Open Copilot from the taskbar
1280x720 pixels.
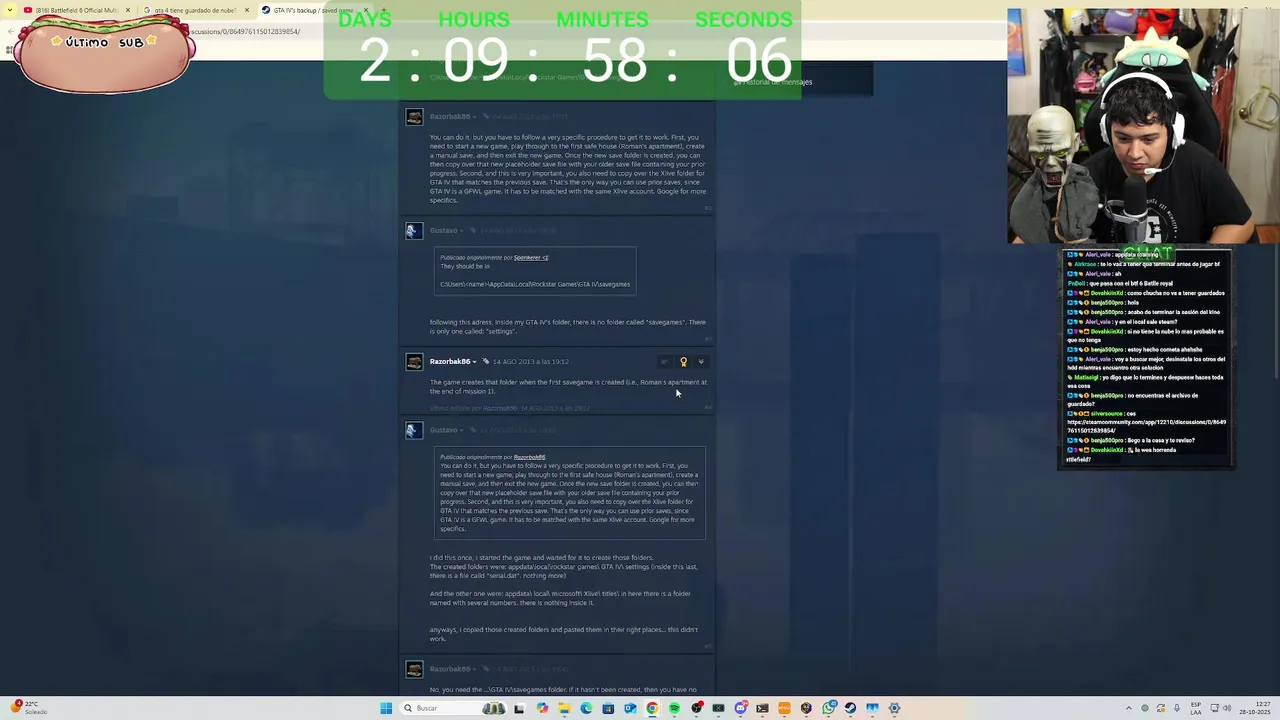click(x=542, y=708)
